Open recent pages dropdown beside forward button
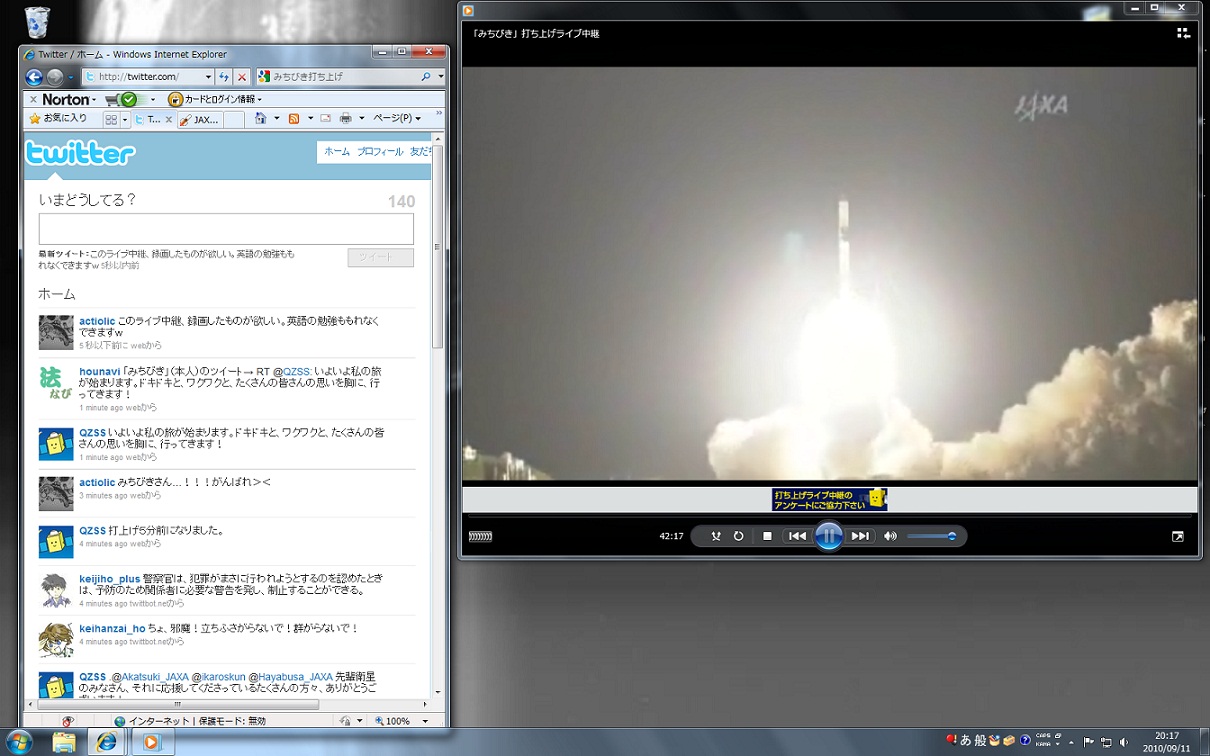 (x=71, y=77)
